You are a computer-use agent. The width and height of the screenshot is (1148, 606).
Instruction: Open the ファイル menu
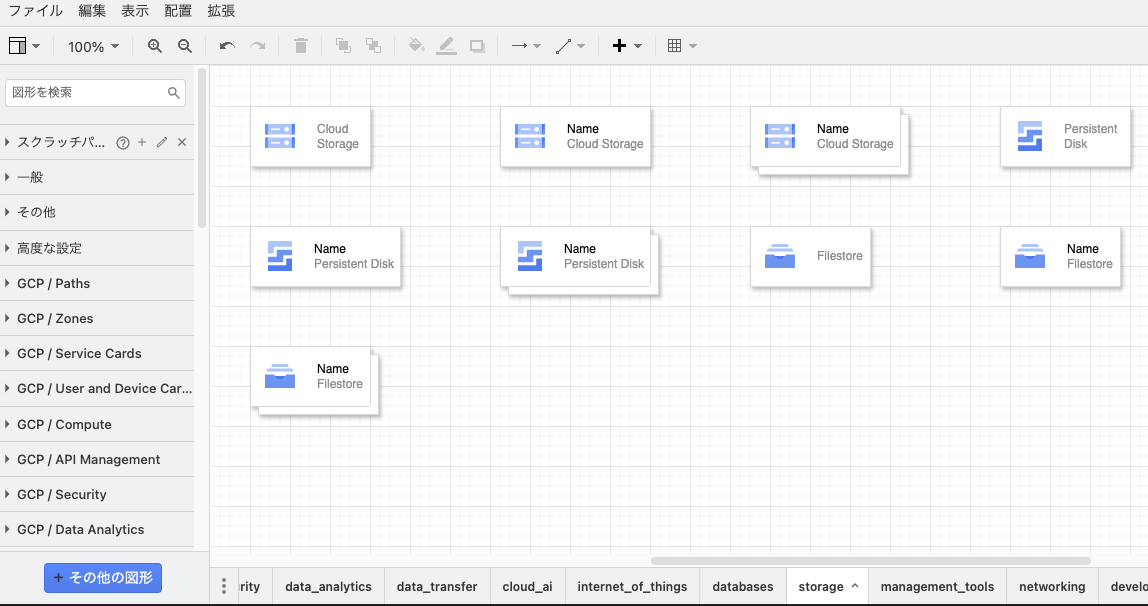point(35,11)
